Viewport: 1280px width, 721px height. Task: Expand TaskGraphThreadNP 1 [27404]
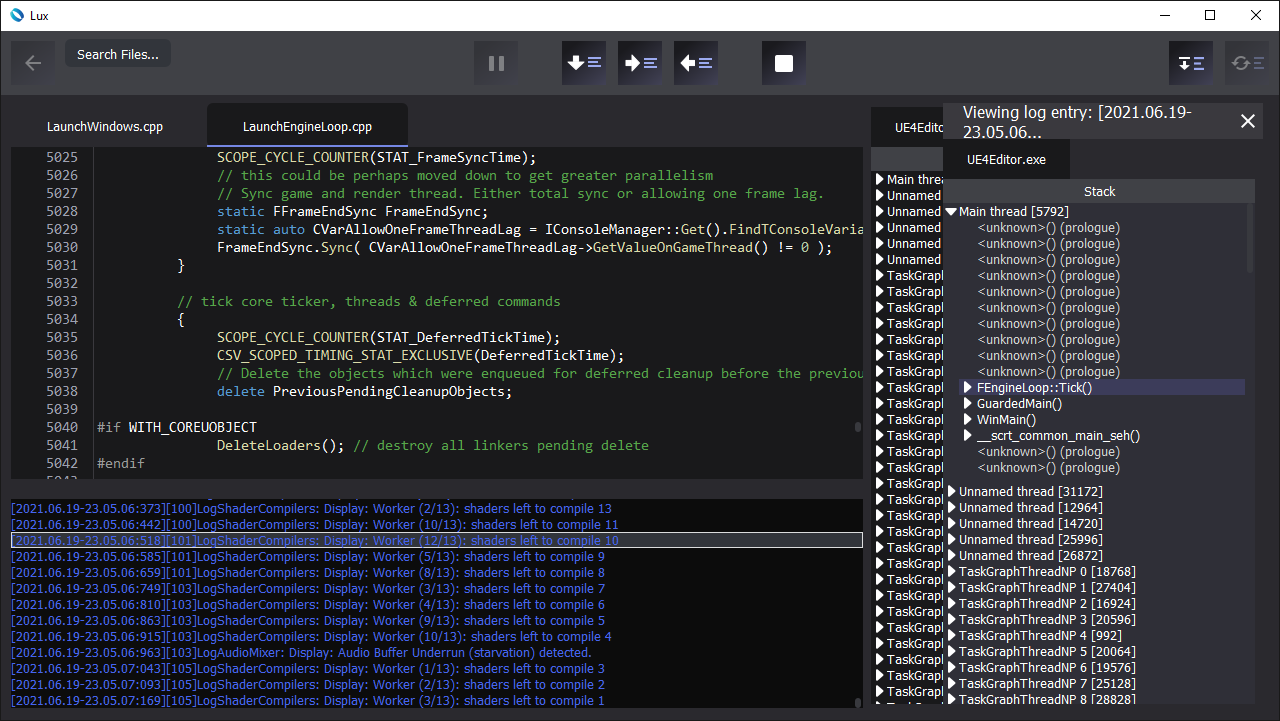(x=952, y=588)
